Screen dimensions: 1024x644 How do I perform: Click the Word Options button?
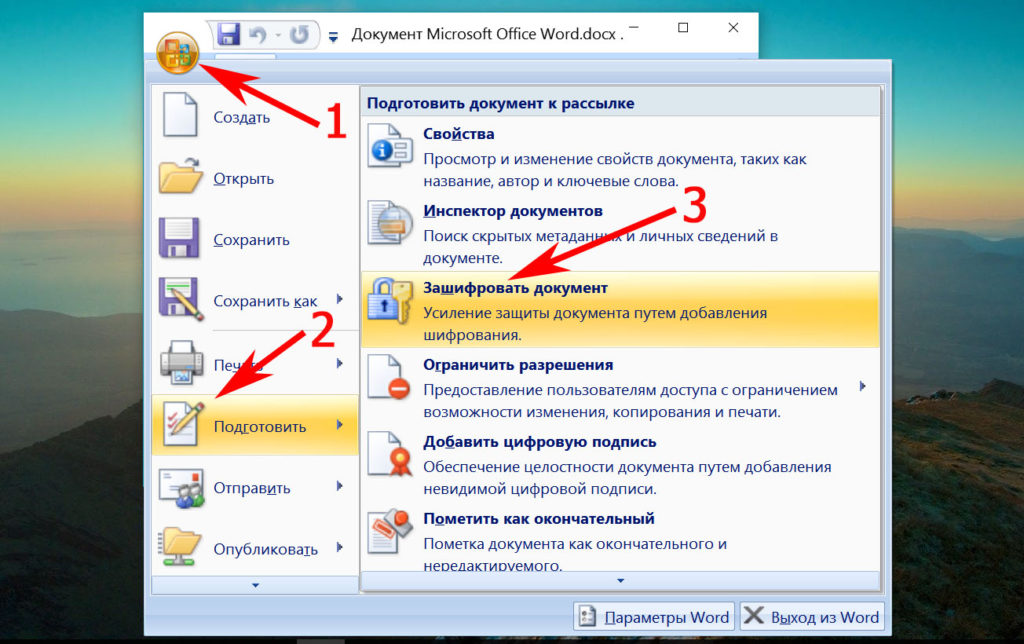click(654, 616)
